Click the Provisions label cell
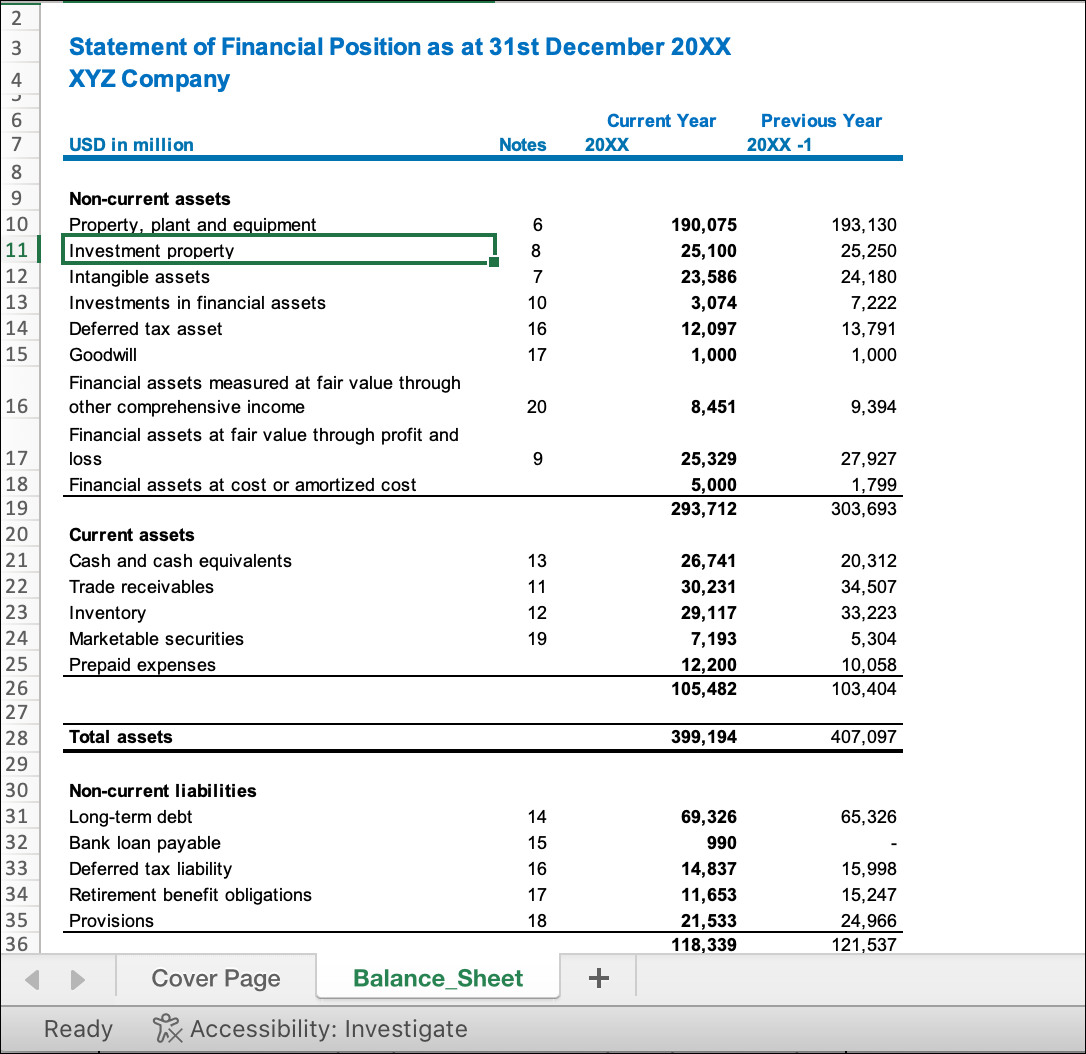Image resolution: width=1086 pixels, height=1054 pixels. pyautogui.click(x=111, y=920)
